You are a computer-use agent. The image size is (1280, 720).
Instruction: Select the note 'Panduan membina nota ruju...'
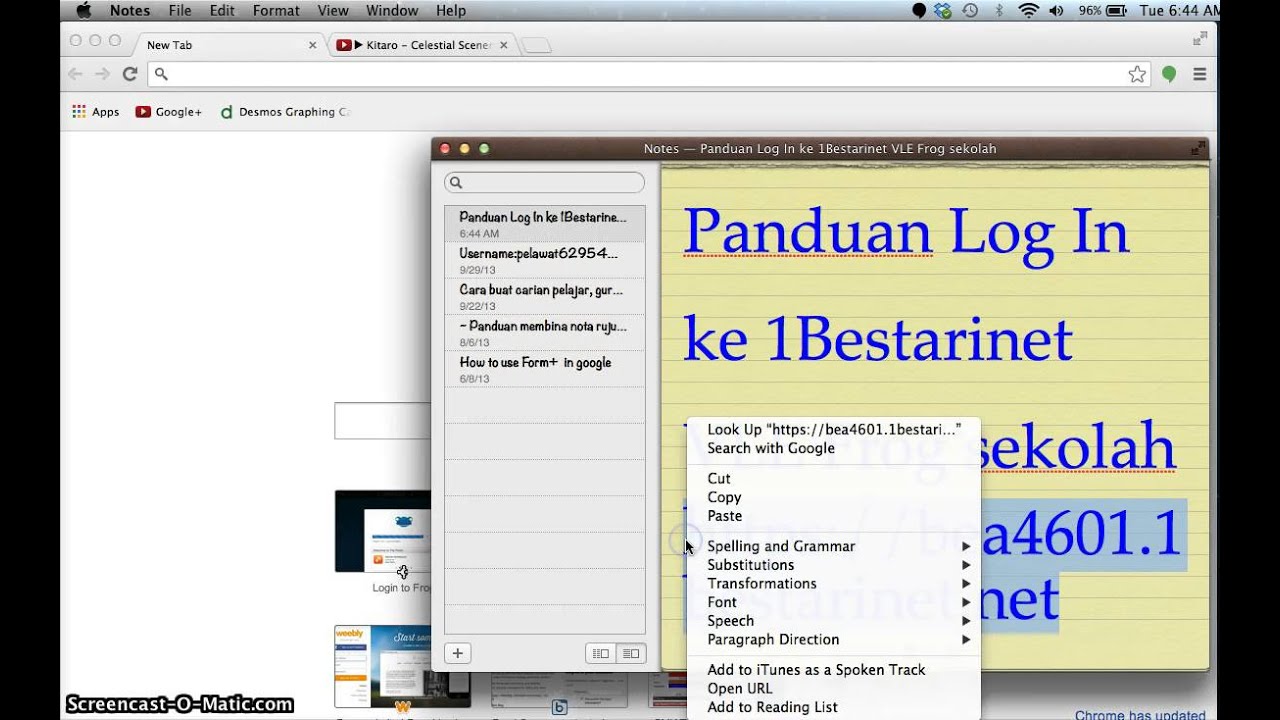(545, 333)
